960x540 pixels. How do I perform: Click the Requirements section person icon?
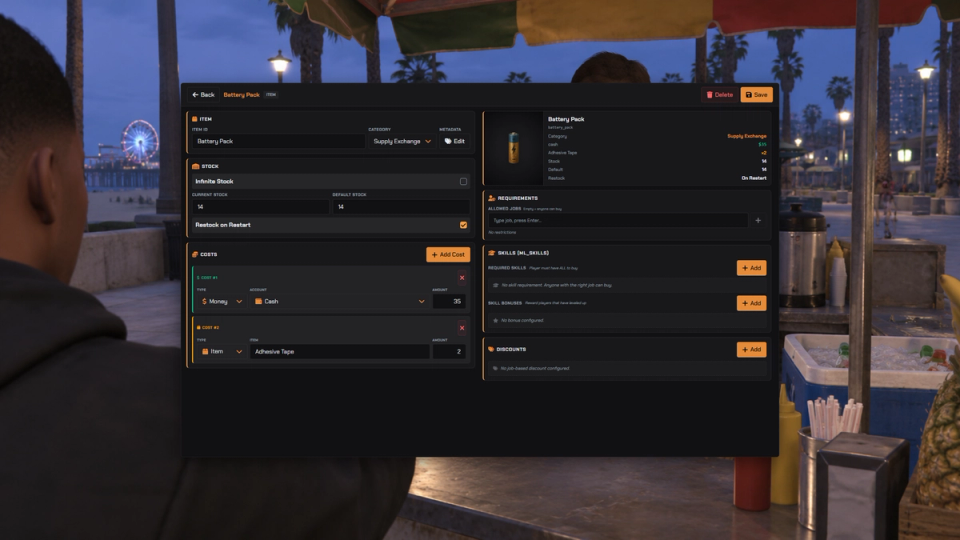(492, 198)
